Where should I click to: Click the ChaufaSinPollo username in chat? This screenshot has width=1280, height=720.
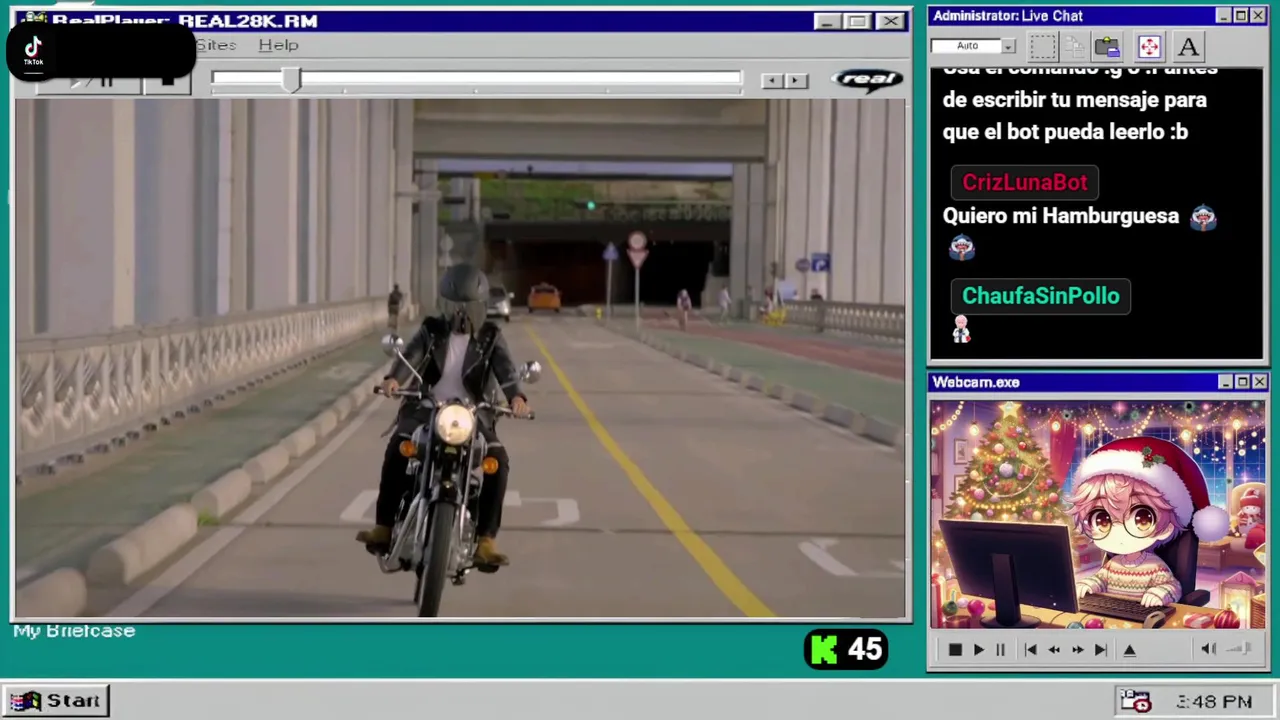click(1040, 296)
